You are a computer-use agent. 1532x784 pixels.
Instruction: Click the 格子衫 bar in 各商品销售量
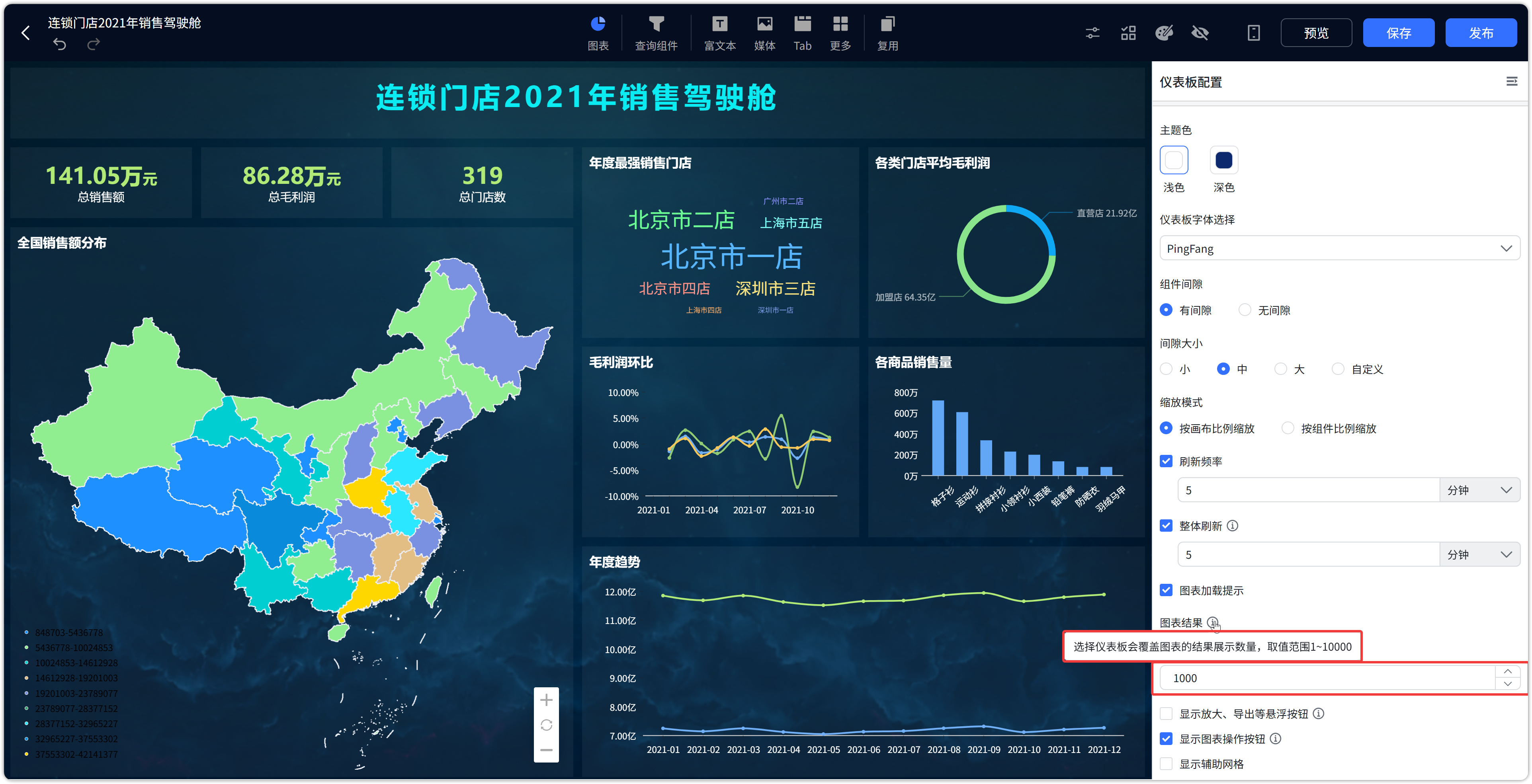pos(938,437)
